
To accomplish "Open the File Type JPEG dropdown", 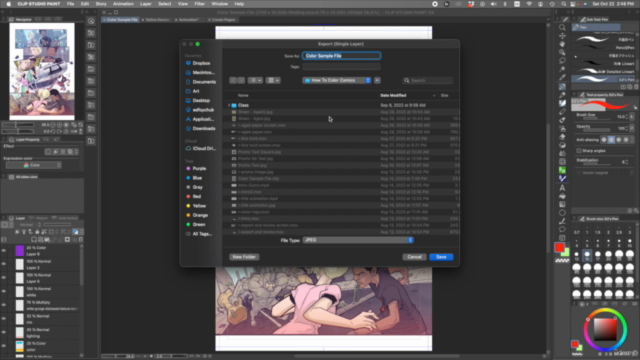I will (x=358, y=240).
